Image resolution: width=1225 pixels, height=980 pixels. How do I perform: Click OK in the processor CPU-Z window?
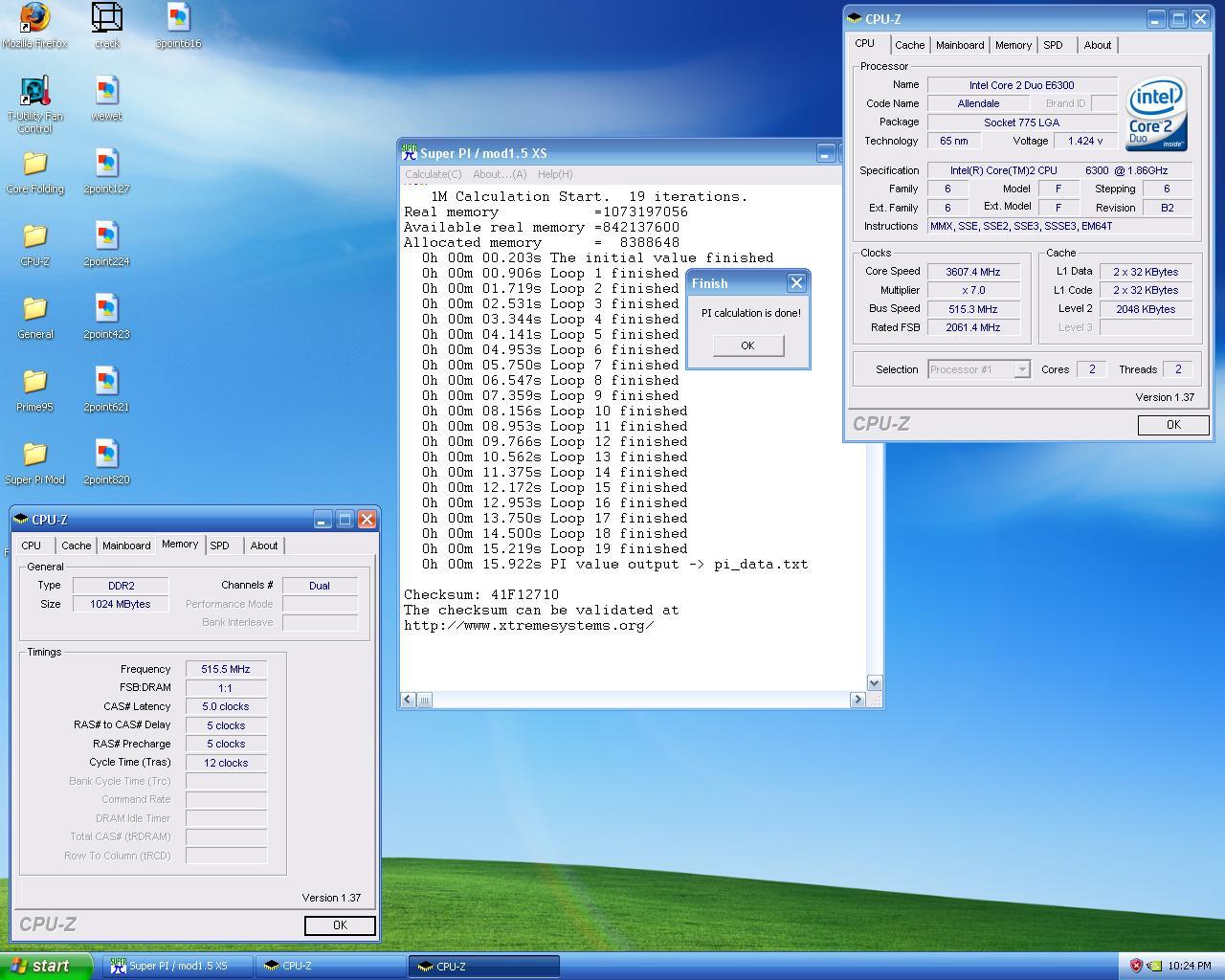(x=1173, y=425)
